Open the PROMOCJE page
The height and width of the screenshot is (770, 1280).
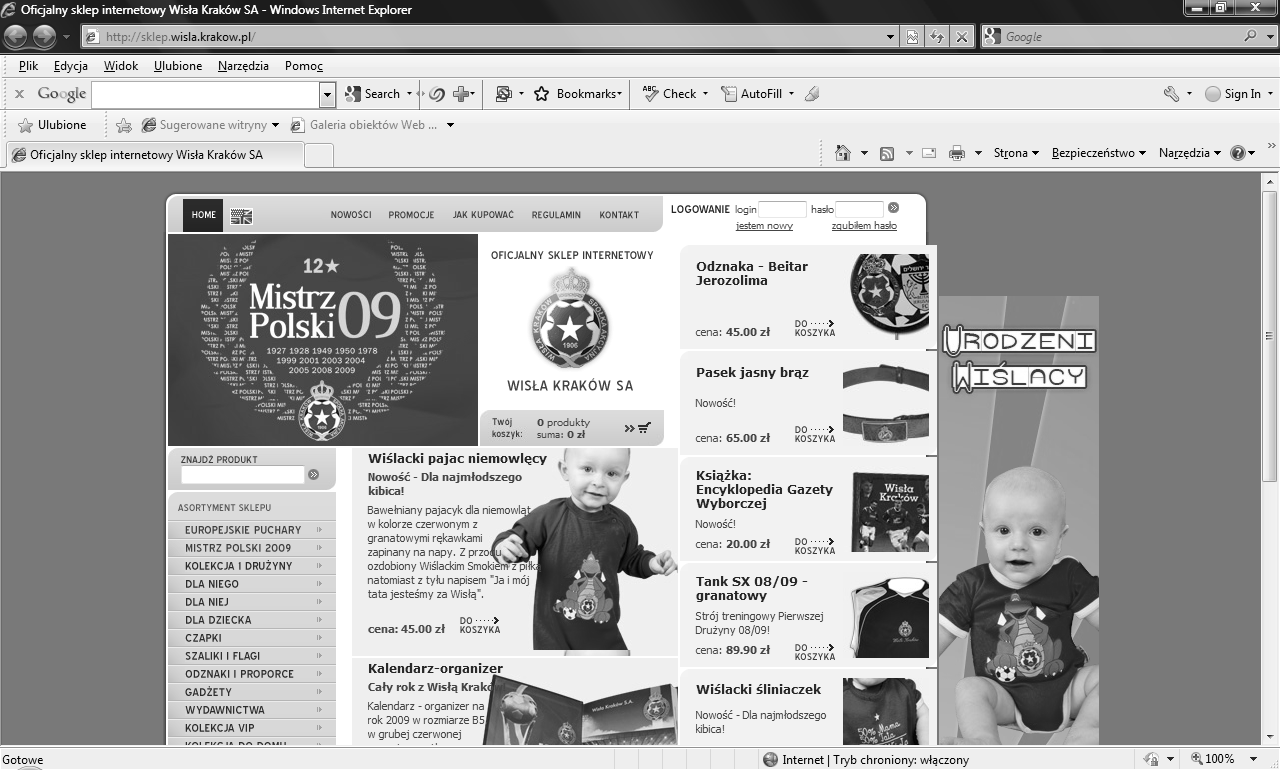(x=411, y=215)
